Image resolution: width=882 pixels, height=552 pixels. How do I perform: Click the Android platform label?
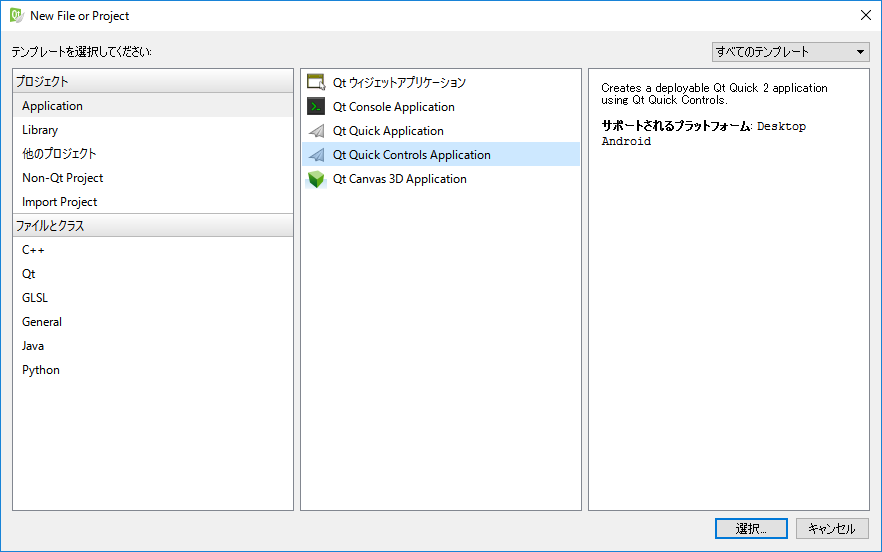tap(626, 141)
